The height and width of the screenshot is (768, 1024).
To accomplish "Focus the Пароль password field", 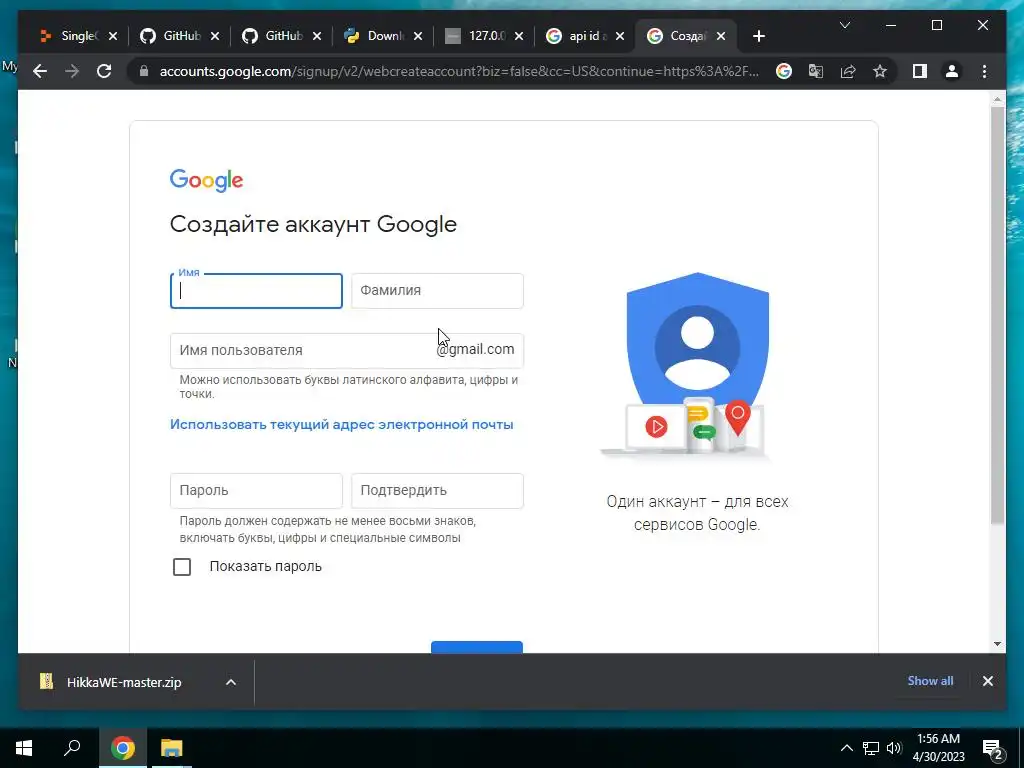I will (256, 490).
